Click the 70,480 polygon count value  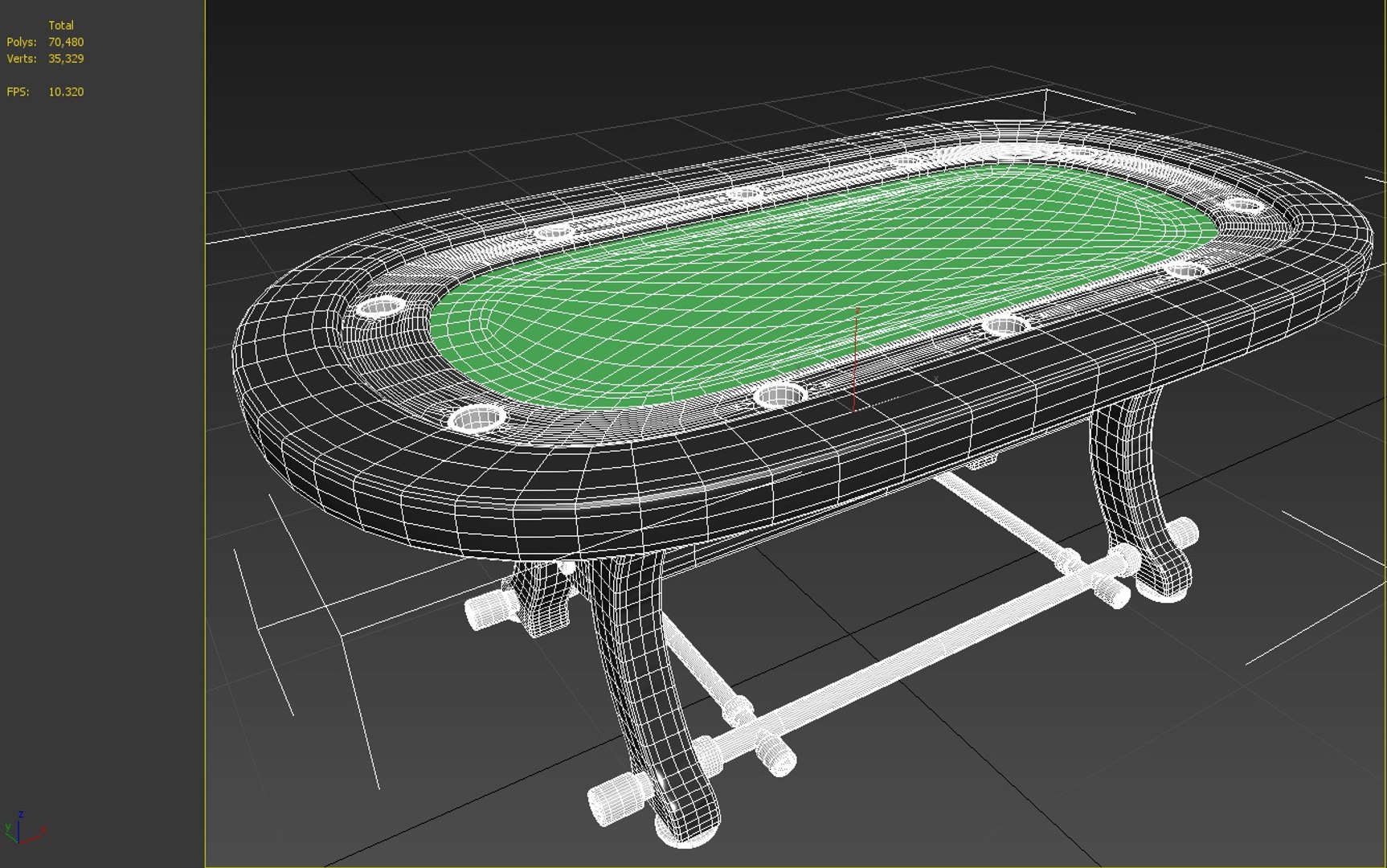[66, 42]
